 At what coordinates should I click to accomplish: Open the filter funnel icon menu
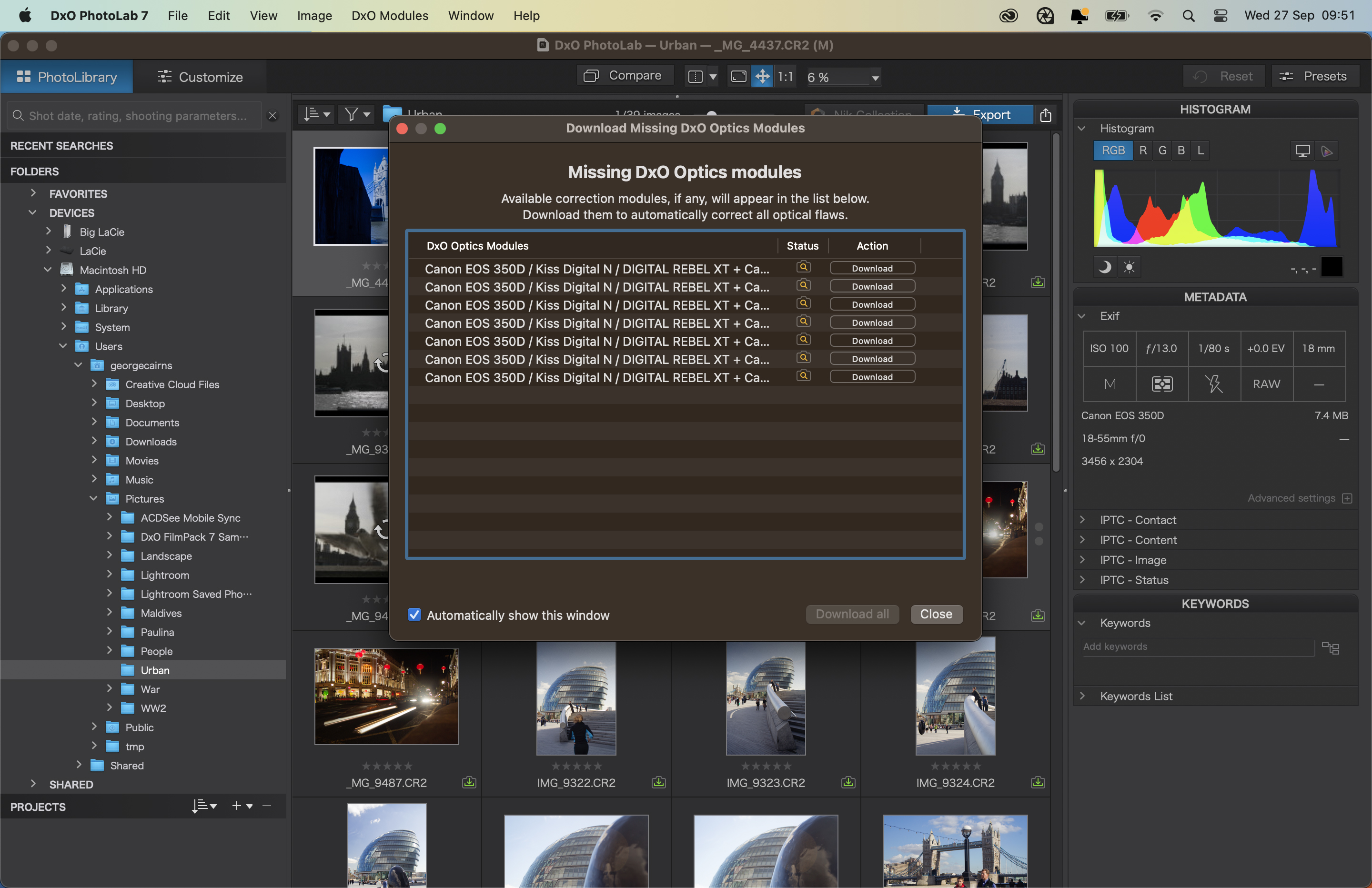pos(356,114)
